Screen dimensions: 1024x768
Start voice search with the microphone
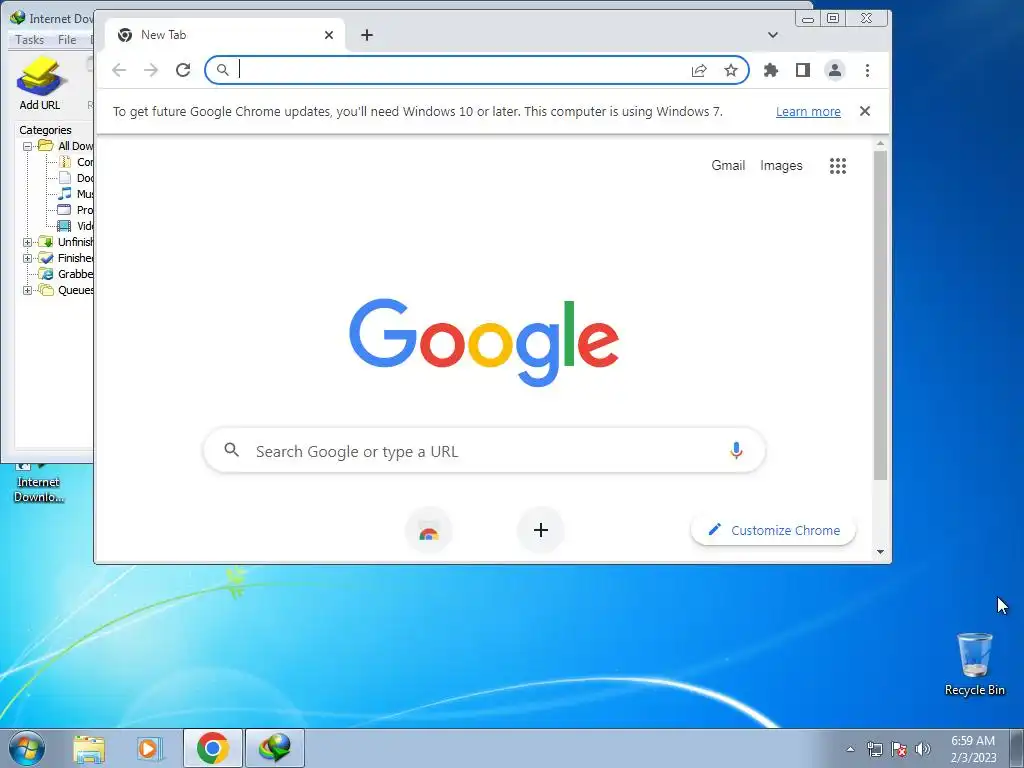pyautogui.click(x=736, y=451)
